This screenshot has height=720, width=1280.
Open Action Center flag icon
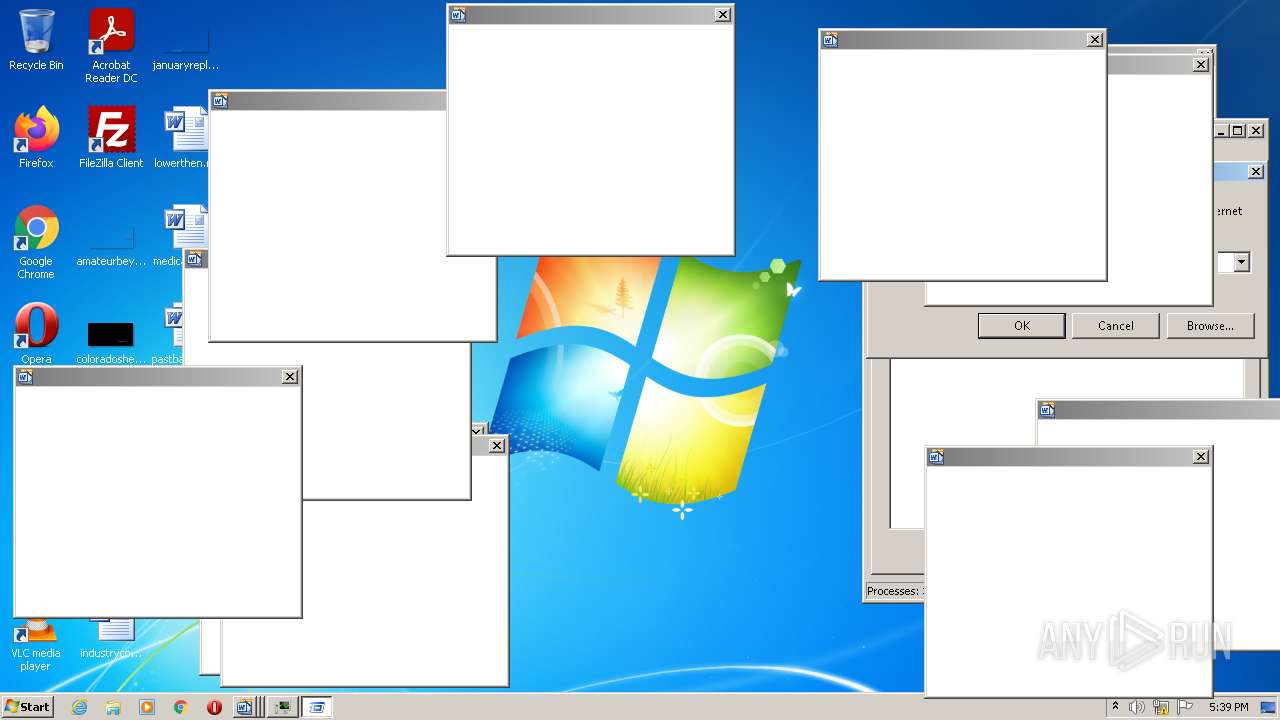coord(1185,707)
